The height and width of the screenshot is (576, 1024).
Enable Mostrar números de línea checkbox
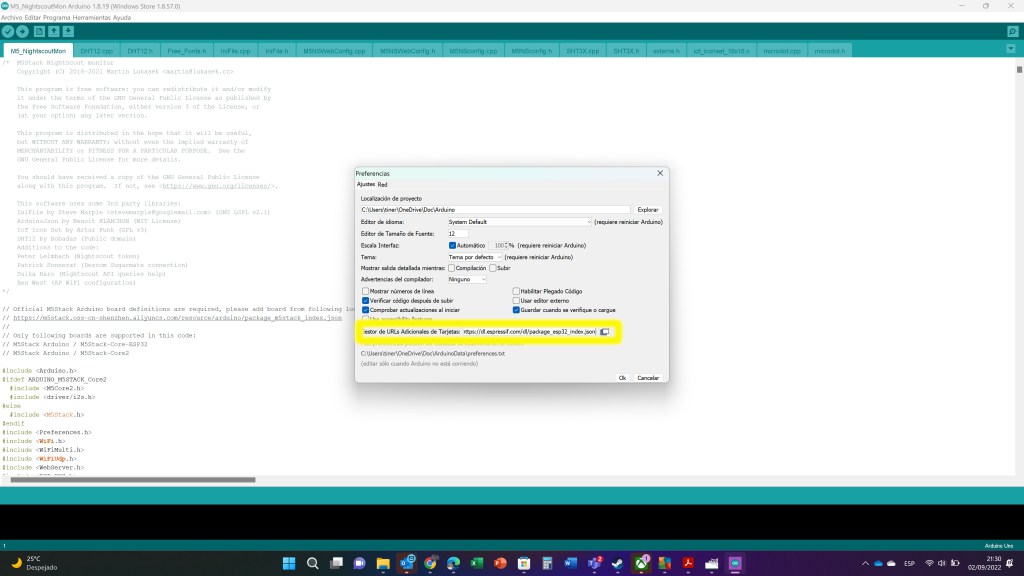point(366,291)
